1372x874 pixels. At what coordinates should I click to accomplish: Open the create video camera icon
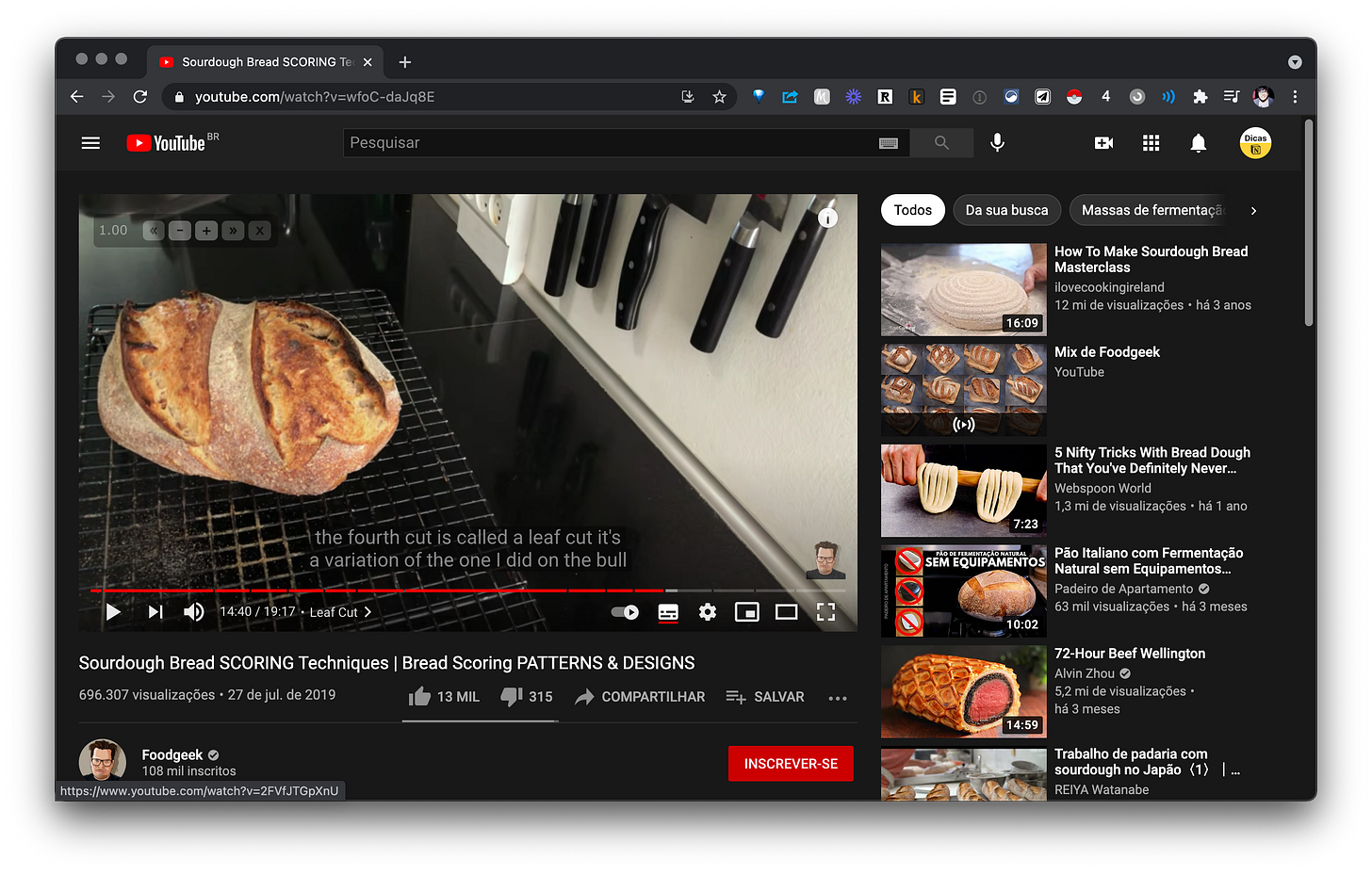tap(1103, 143)
